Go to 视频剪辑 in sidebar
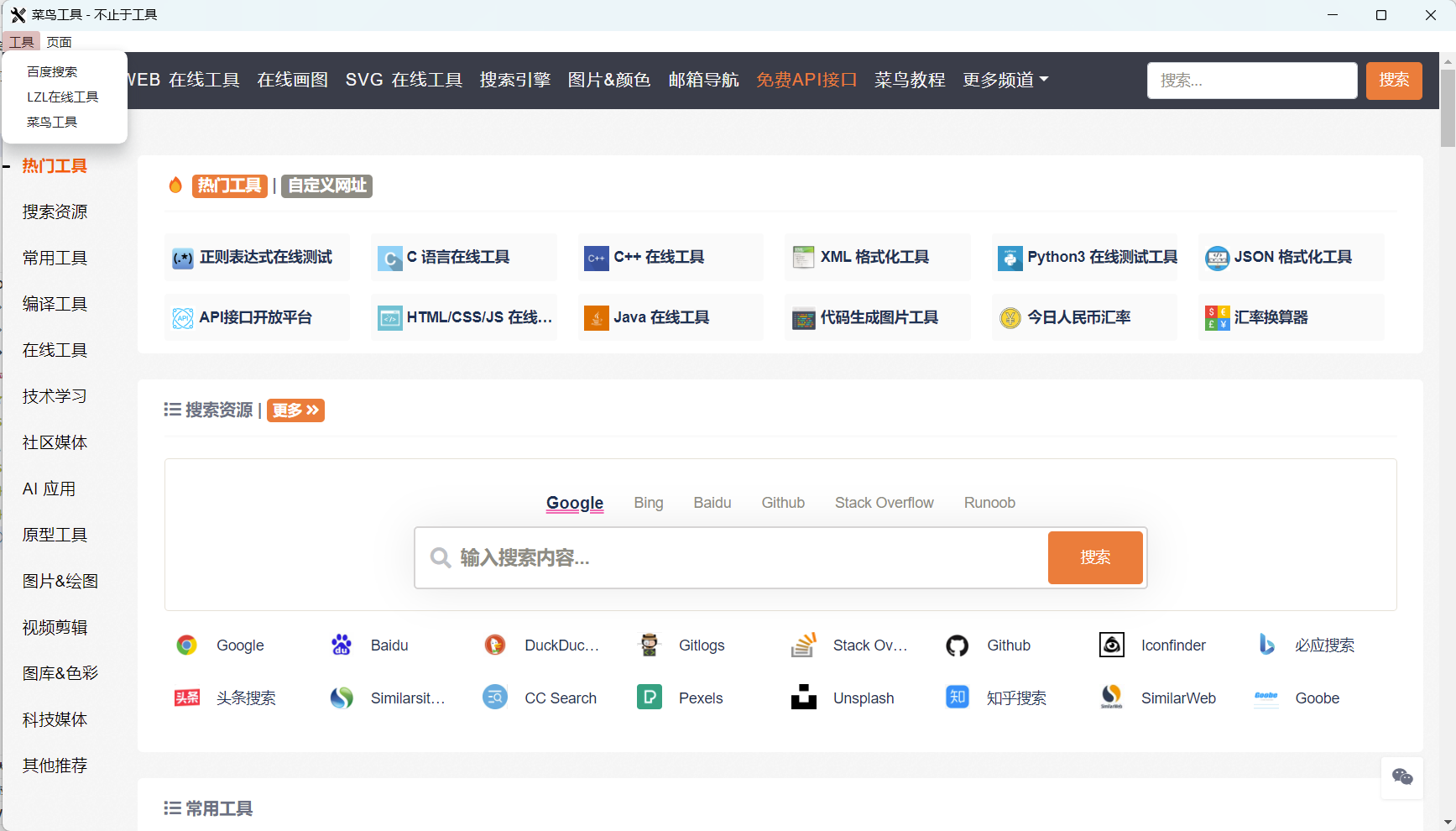Viewport: 1456px width, 831px height. [x=55, y=627]
